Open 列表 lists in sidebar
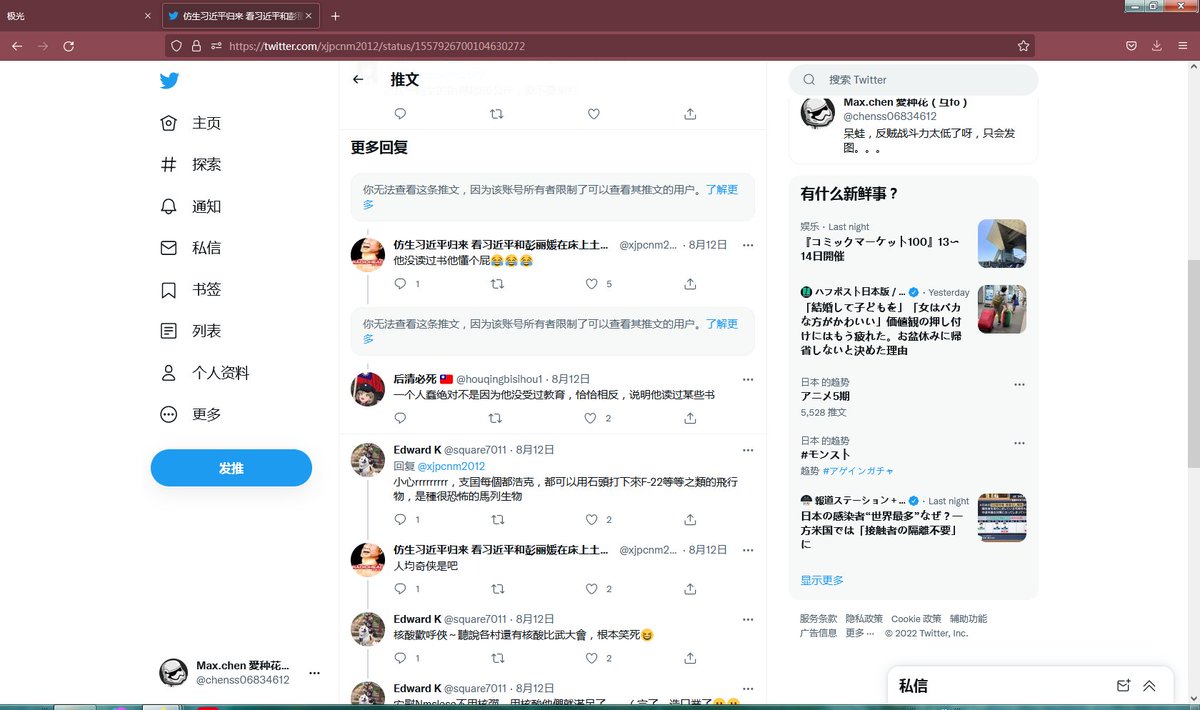Viewport: 1200px width, 710px height. click(191, 331)
